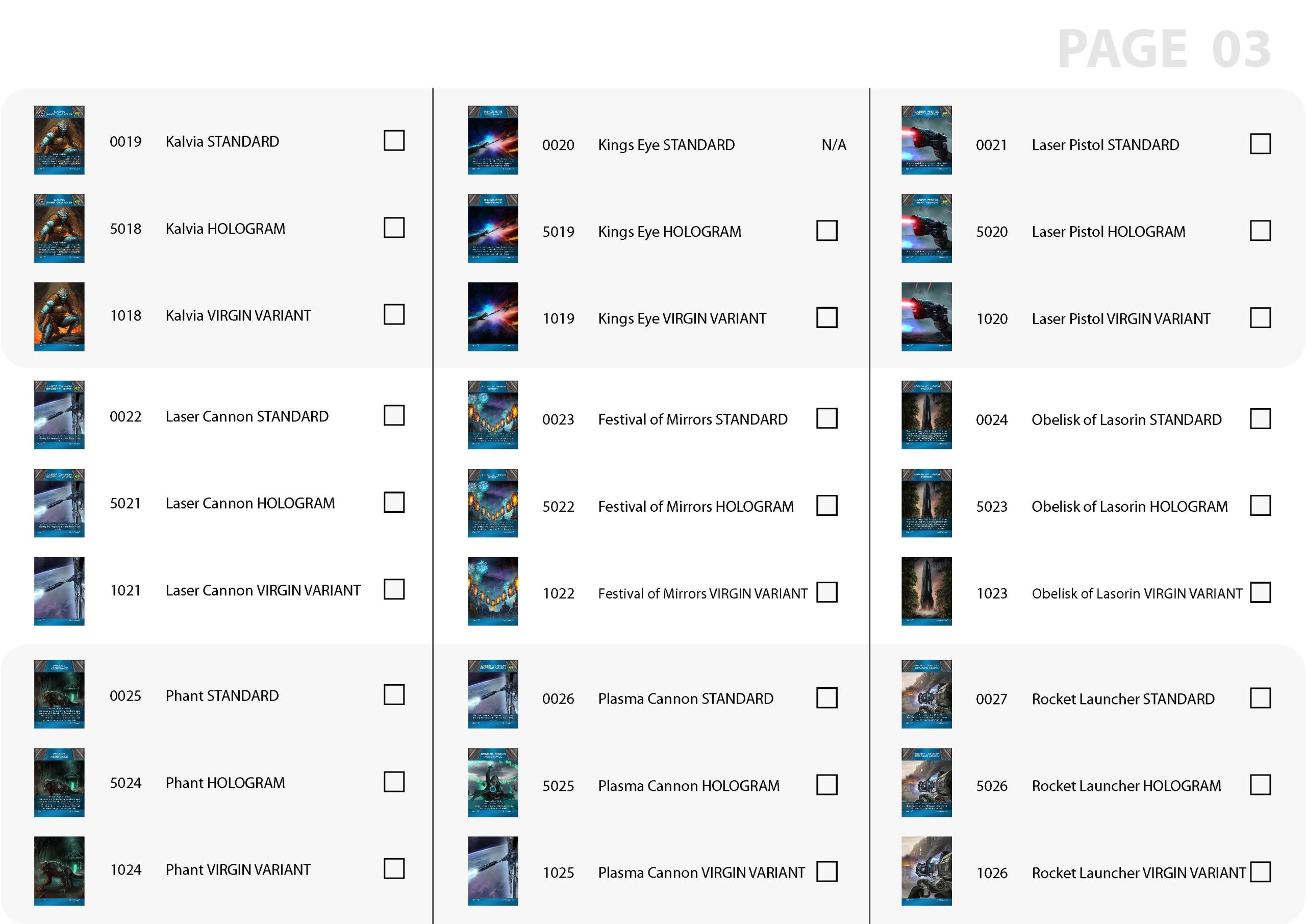Screen dimensions: 1306x924
Task: Enable checkbox for Laser Cannon VIRGIN VARIANT 1021
Action: pyautogui.click(x=392, y=590)
